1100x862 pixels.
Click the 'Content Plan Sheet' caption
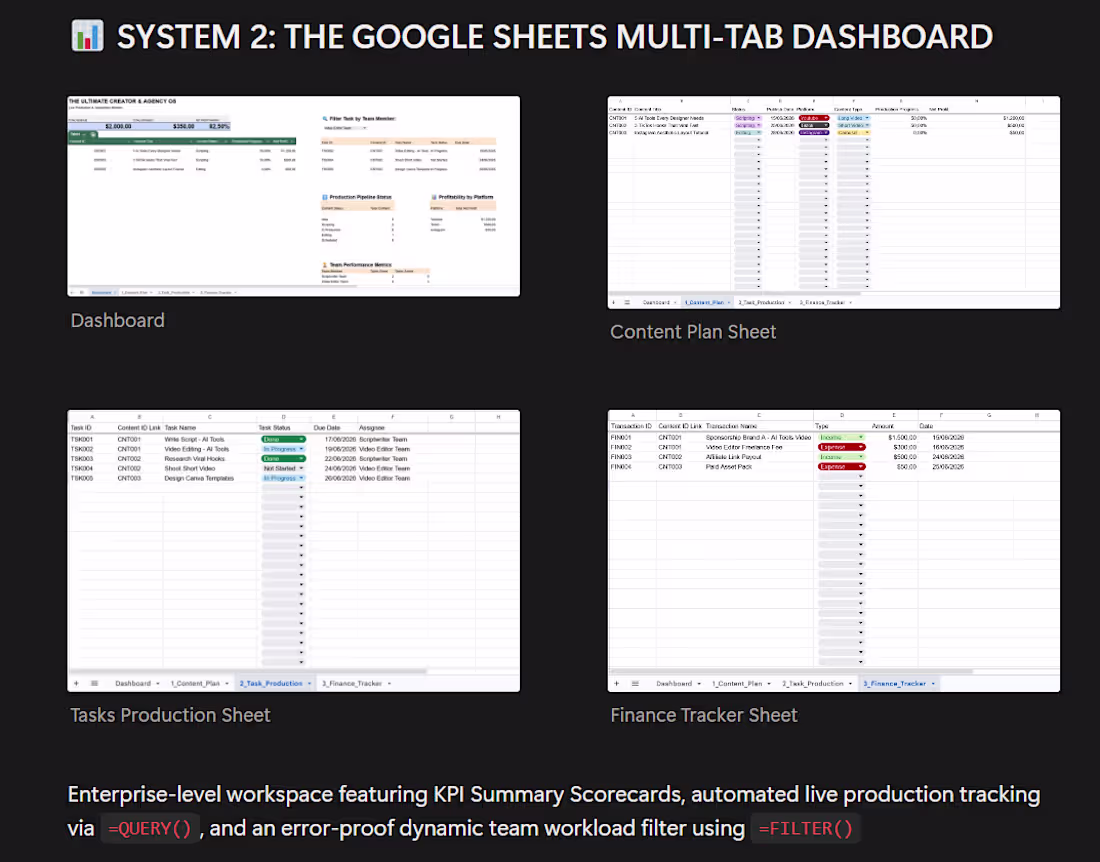[x=693, y=332]
